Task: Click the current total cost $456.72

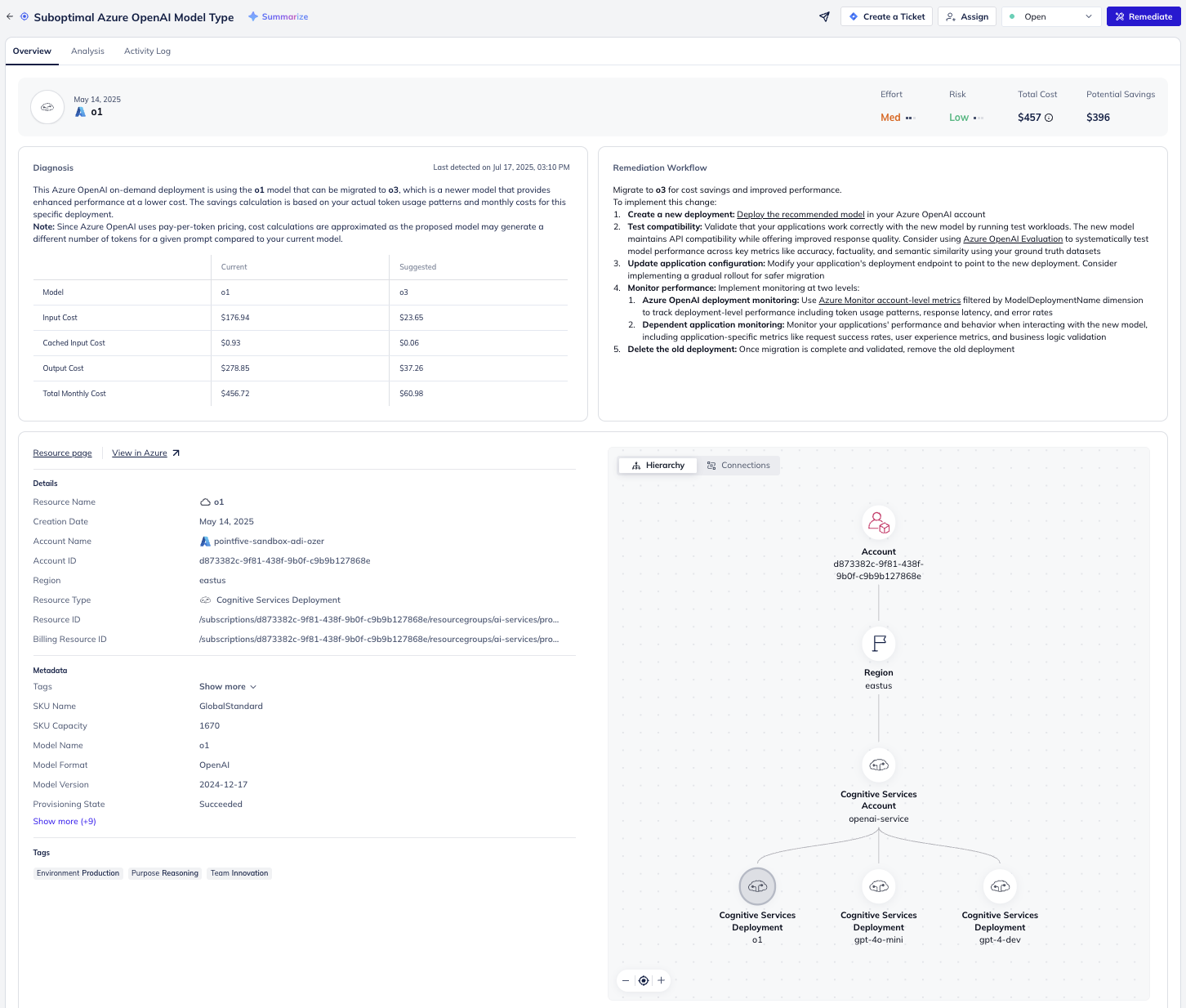Action: pos(235,394)
